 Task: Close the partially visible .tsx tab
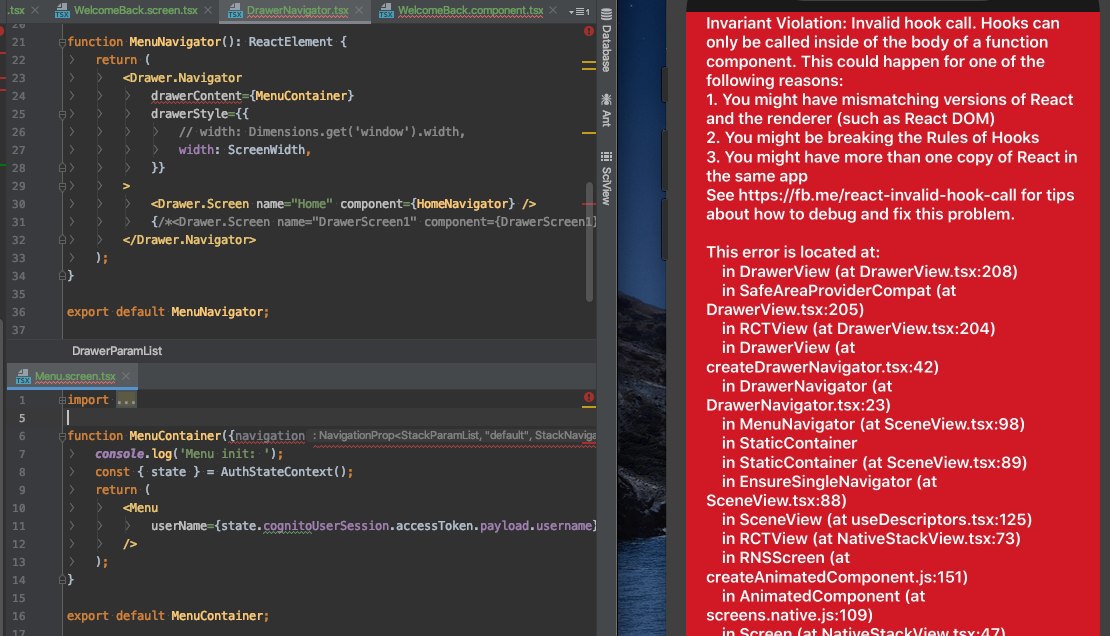click(x=35, y=10)
